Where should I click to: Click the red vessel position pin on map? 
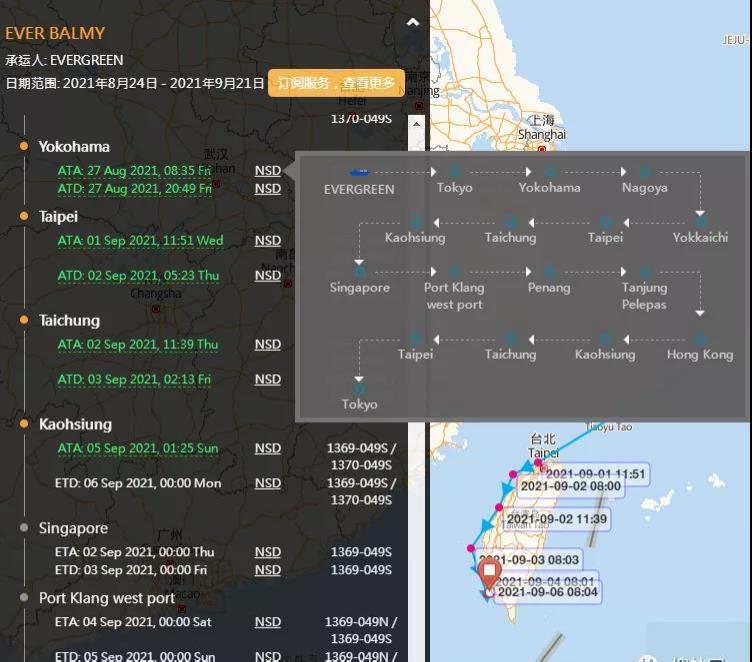click(x=489, y=574)
